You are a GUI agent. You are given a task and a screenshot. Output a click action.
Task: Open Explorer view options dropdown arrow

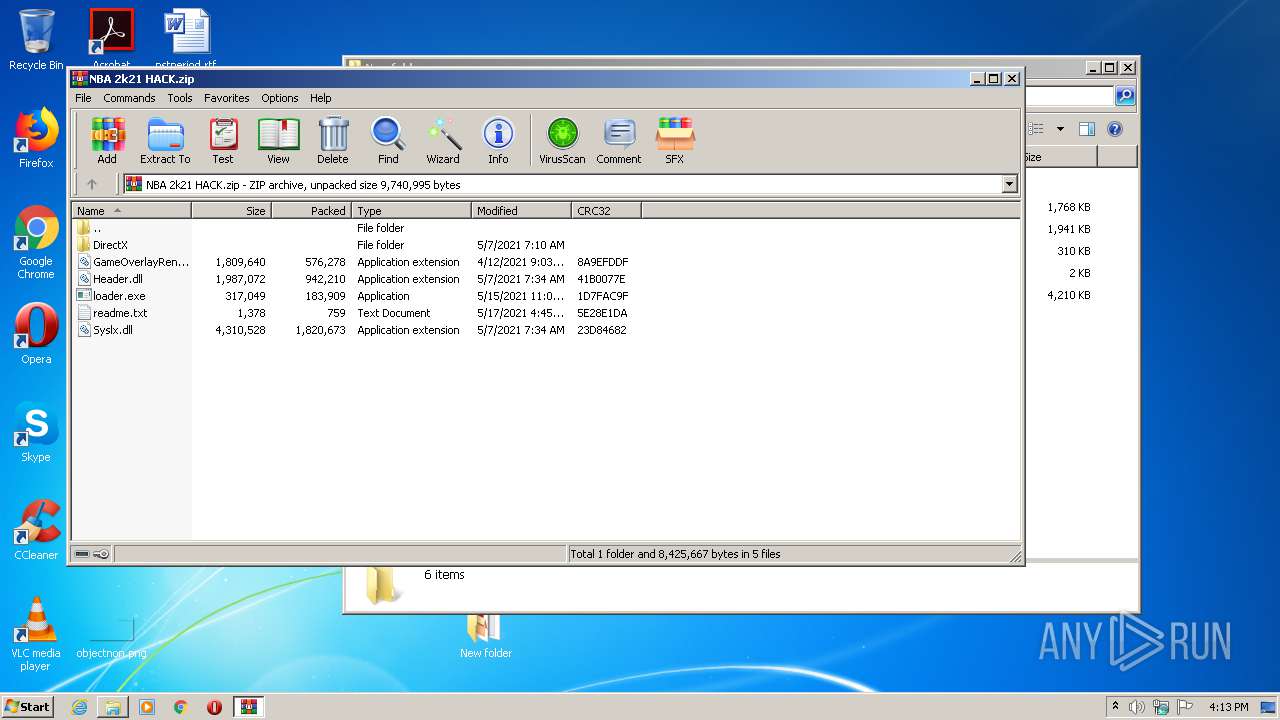point(1060,129)
